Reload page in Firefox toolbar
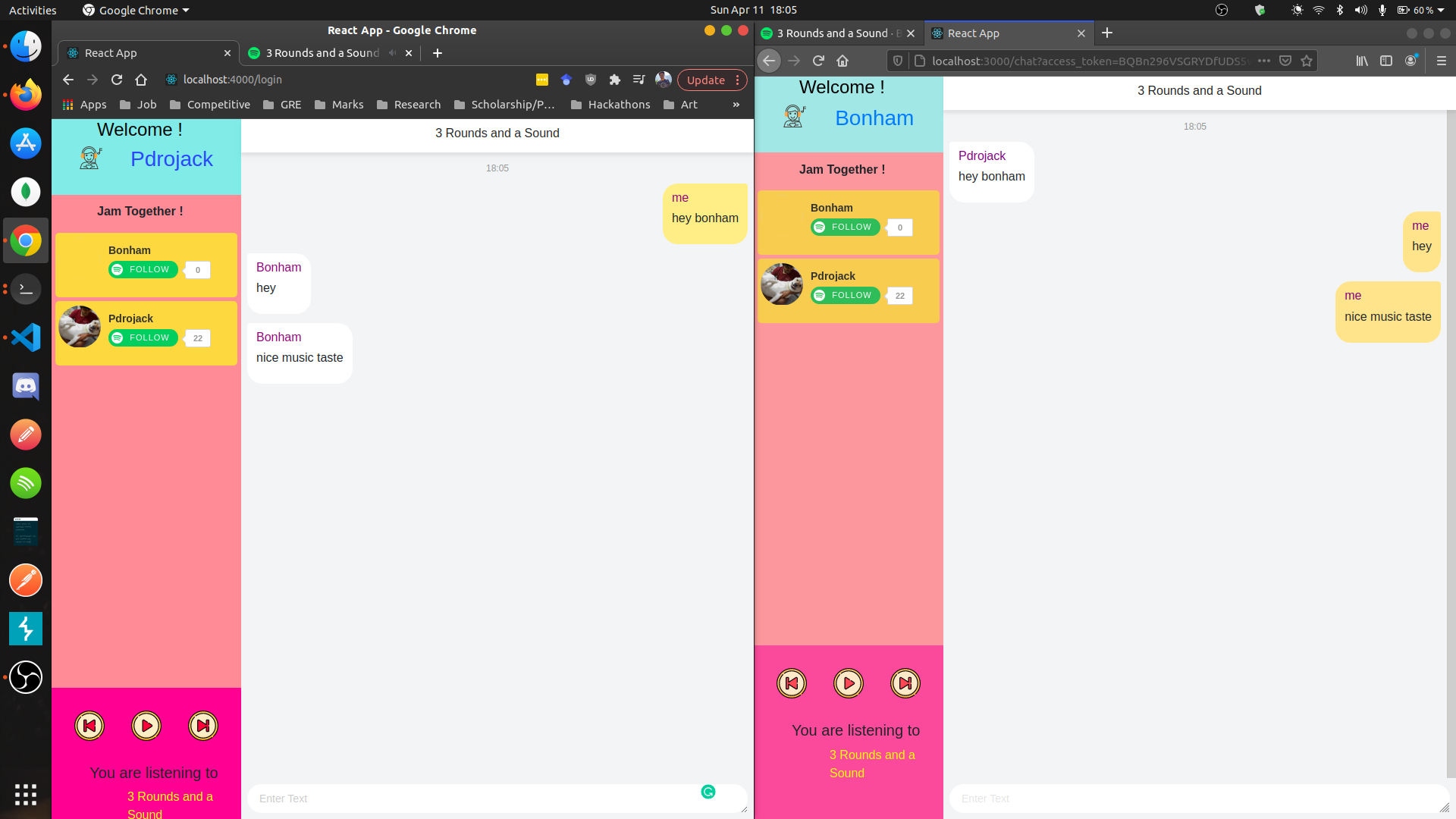 (818, 61)
